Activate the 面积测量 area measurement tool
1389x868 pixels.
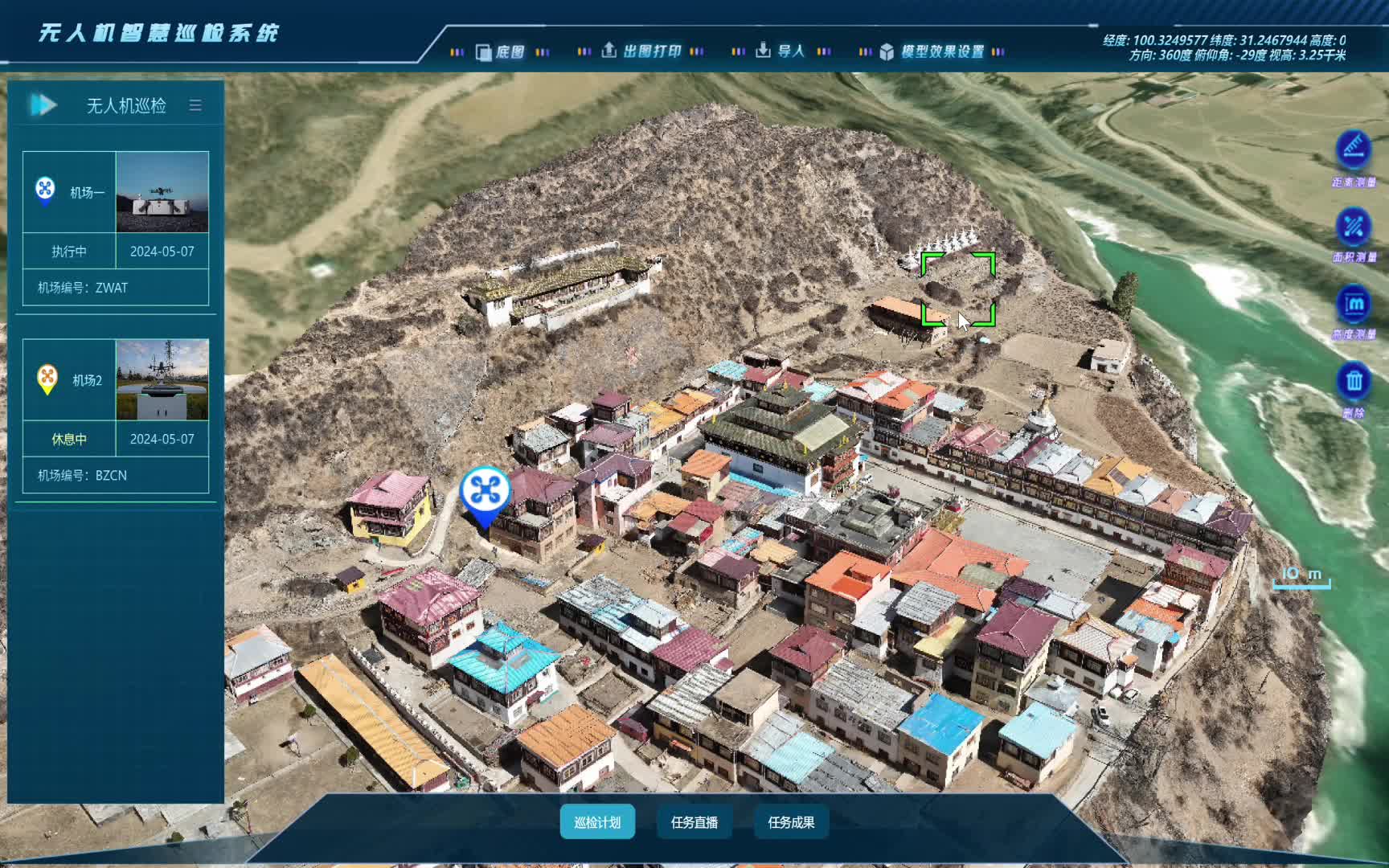coord(1354,227)
